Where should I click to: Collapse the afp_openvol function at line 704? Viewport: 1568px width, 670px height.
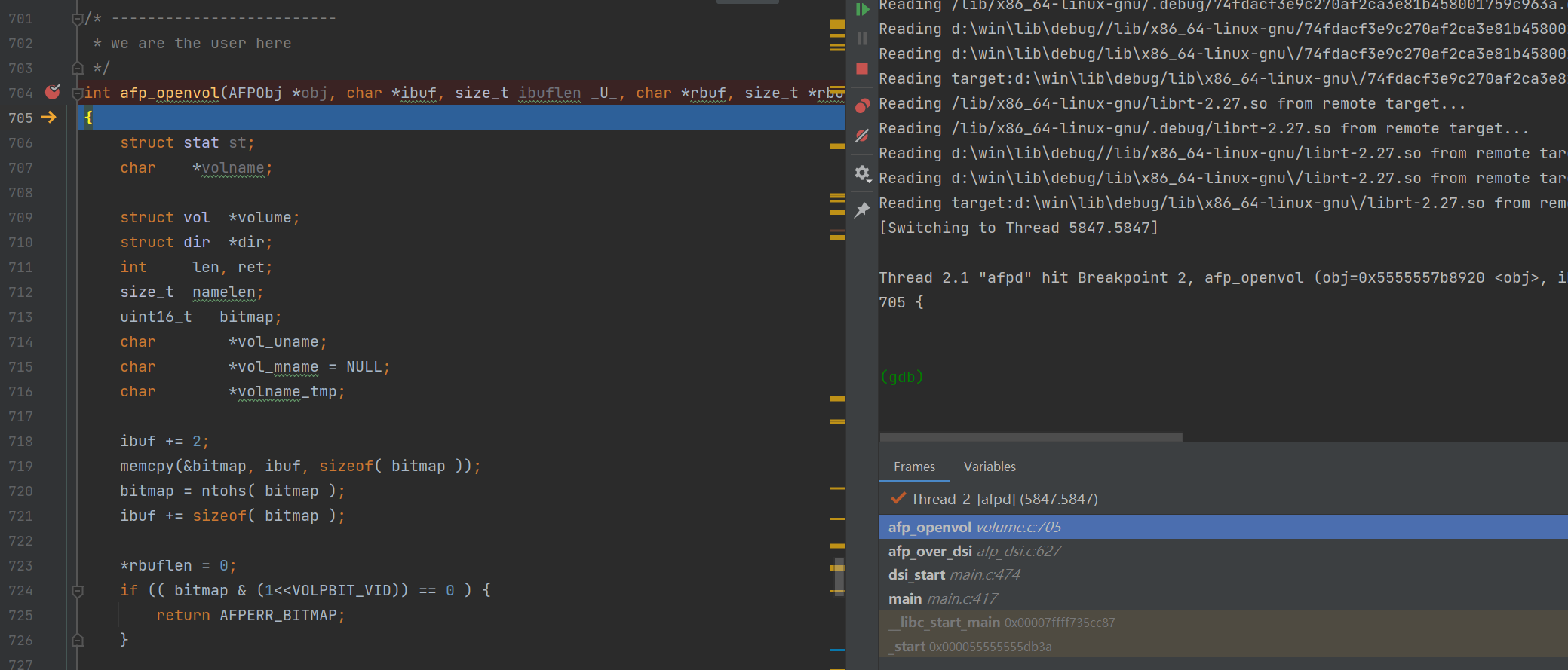[x=77, y=93]
